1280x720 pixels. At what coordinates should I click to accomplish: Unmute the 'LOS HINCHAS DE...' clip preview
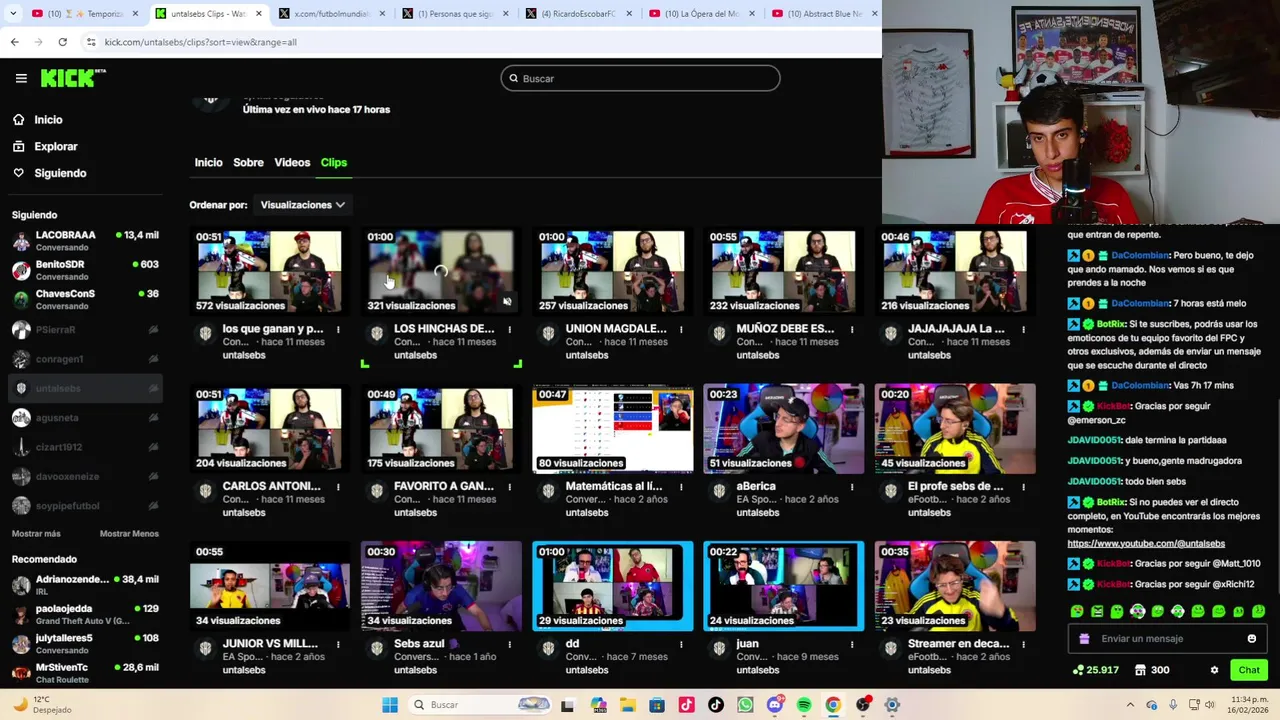click(507, 301)
